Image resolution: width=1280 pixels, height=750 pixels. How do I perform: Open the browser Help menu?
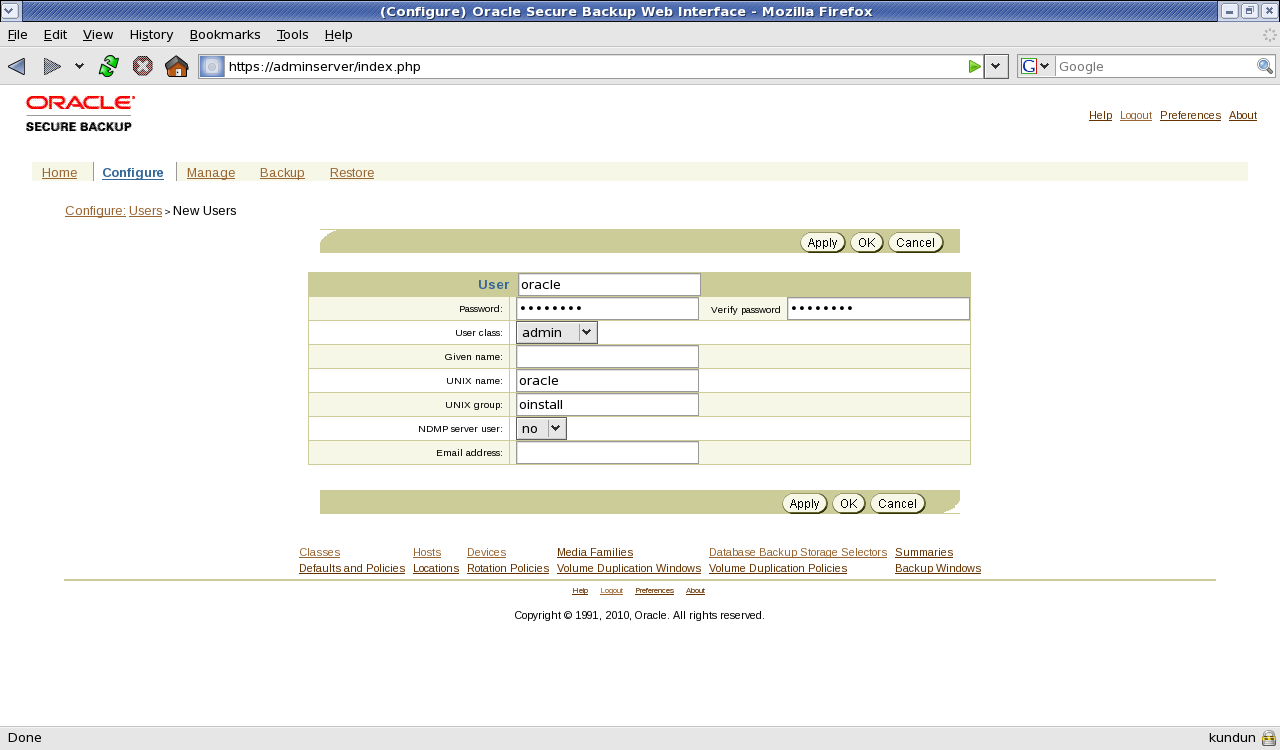339,34
